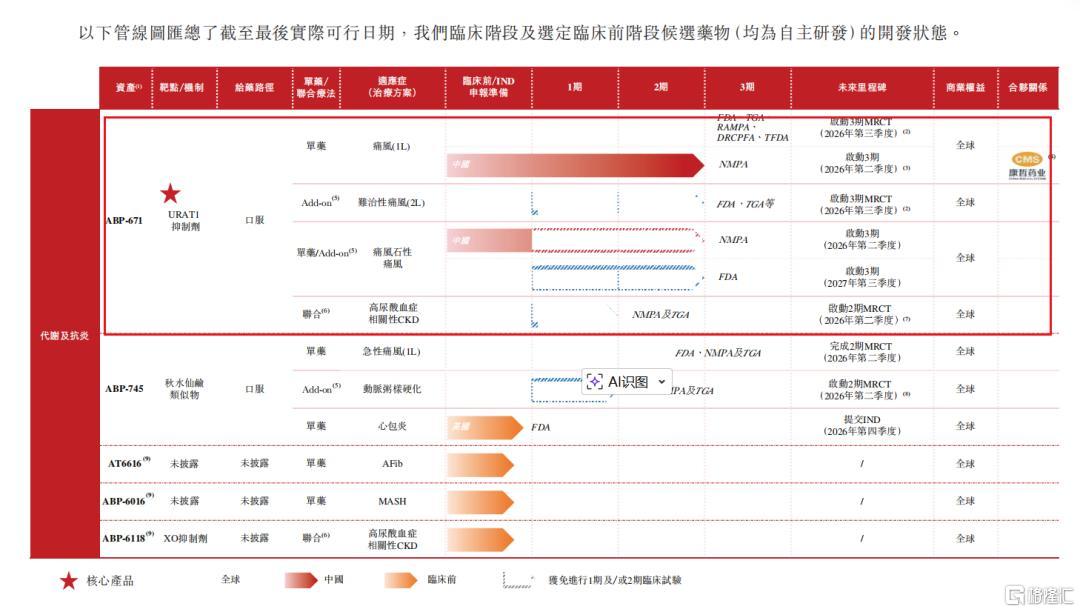This screenshot has width=1080, height=612.
Task: Click the 秋水仙鹼類似物 mechanism text
Action: (184, 388)
